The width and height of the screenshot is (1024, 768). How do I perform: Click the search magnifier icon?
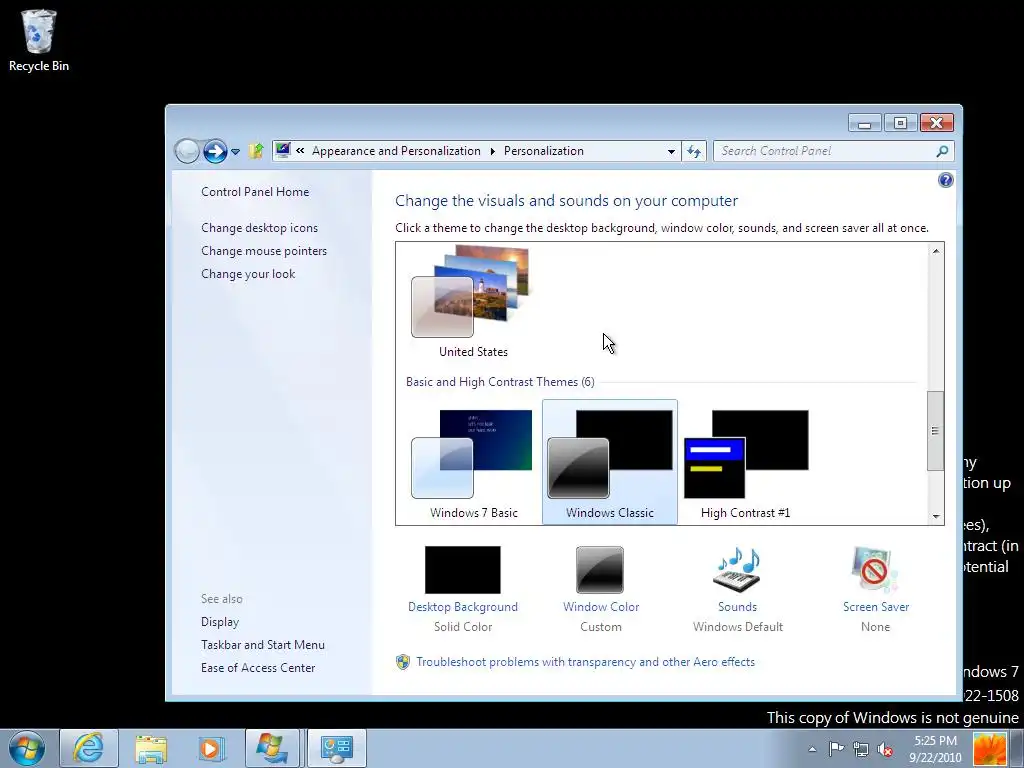(942, 151)
